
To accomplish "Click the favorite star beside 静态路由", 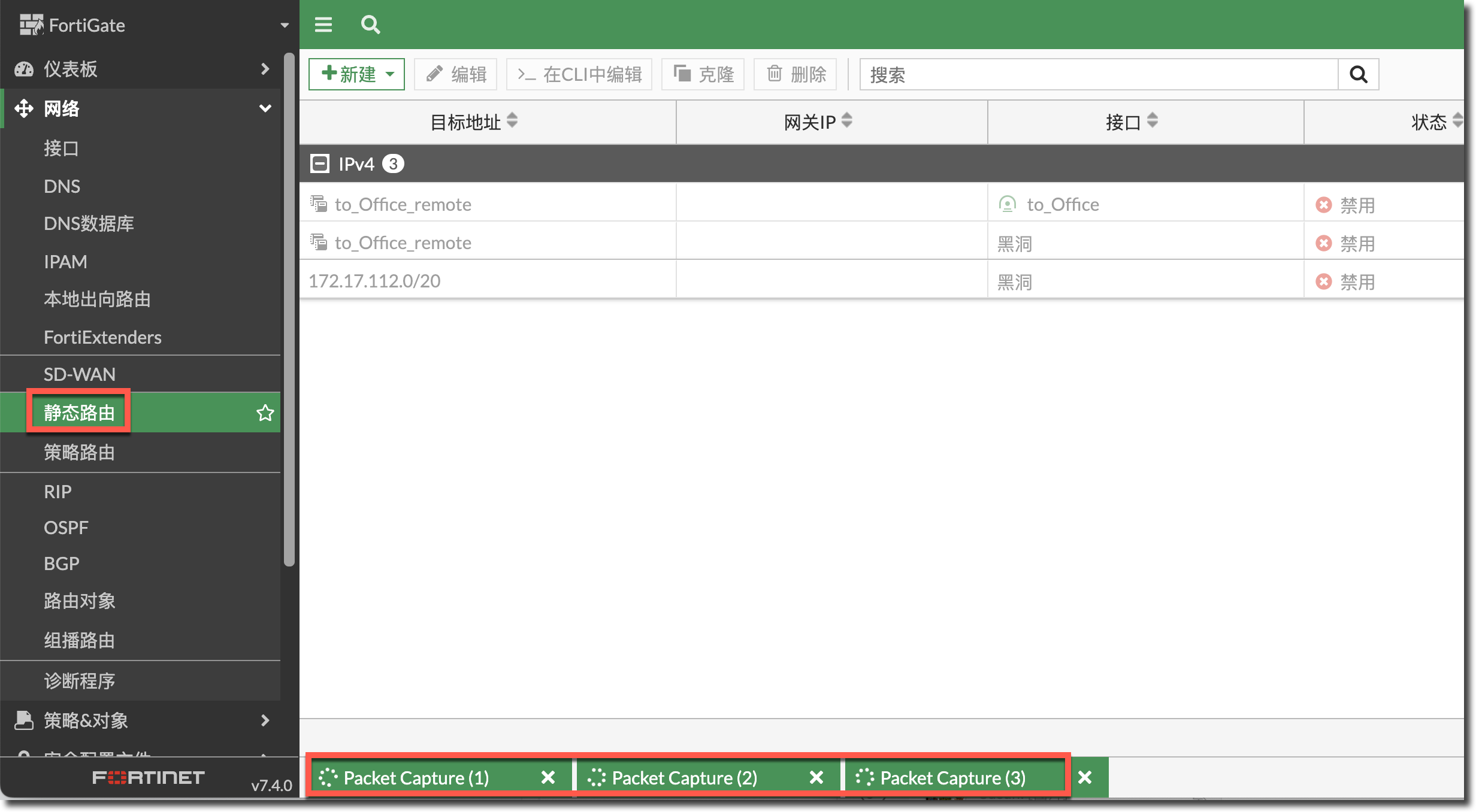I will click(x=265, y=413).
